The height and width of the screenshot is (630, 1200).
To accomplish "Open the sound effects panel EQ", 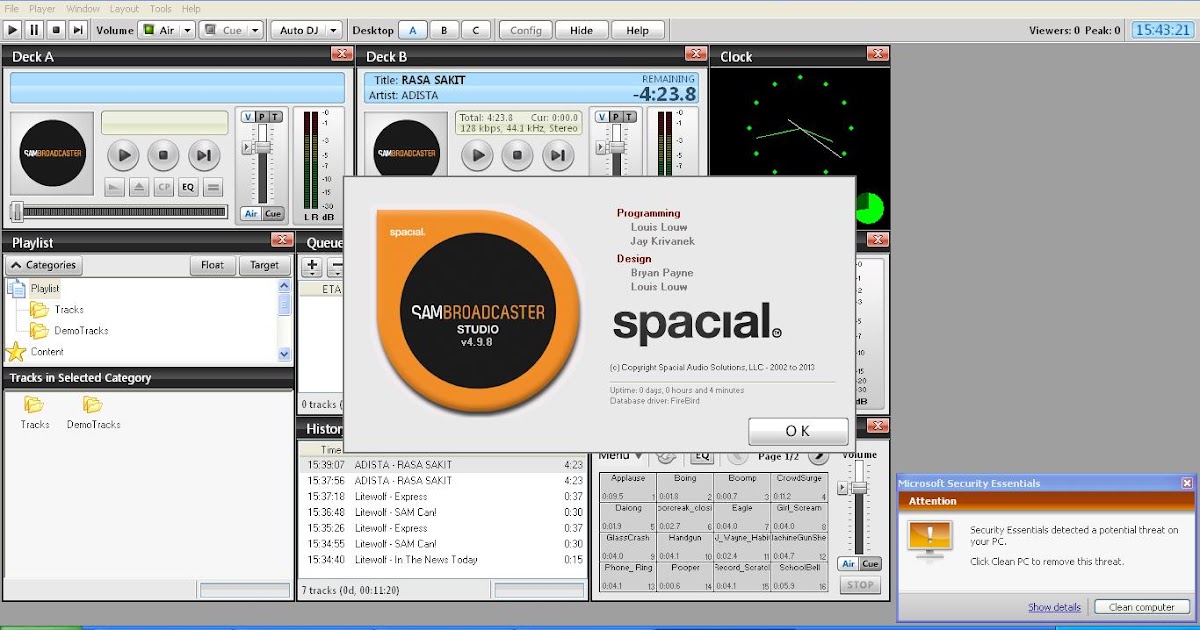I will (701, 456).
